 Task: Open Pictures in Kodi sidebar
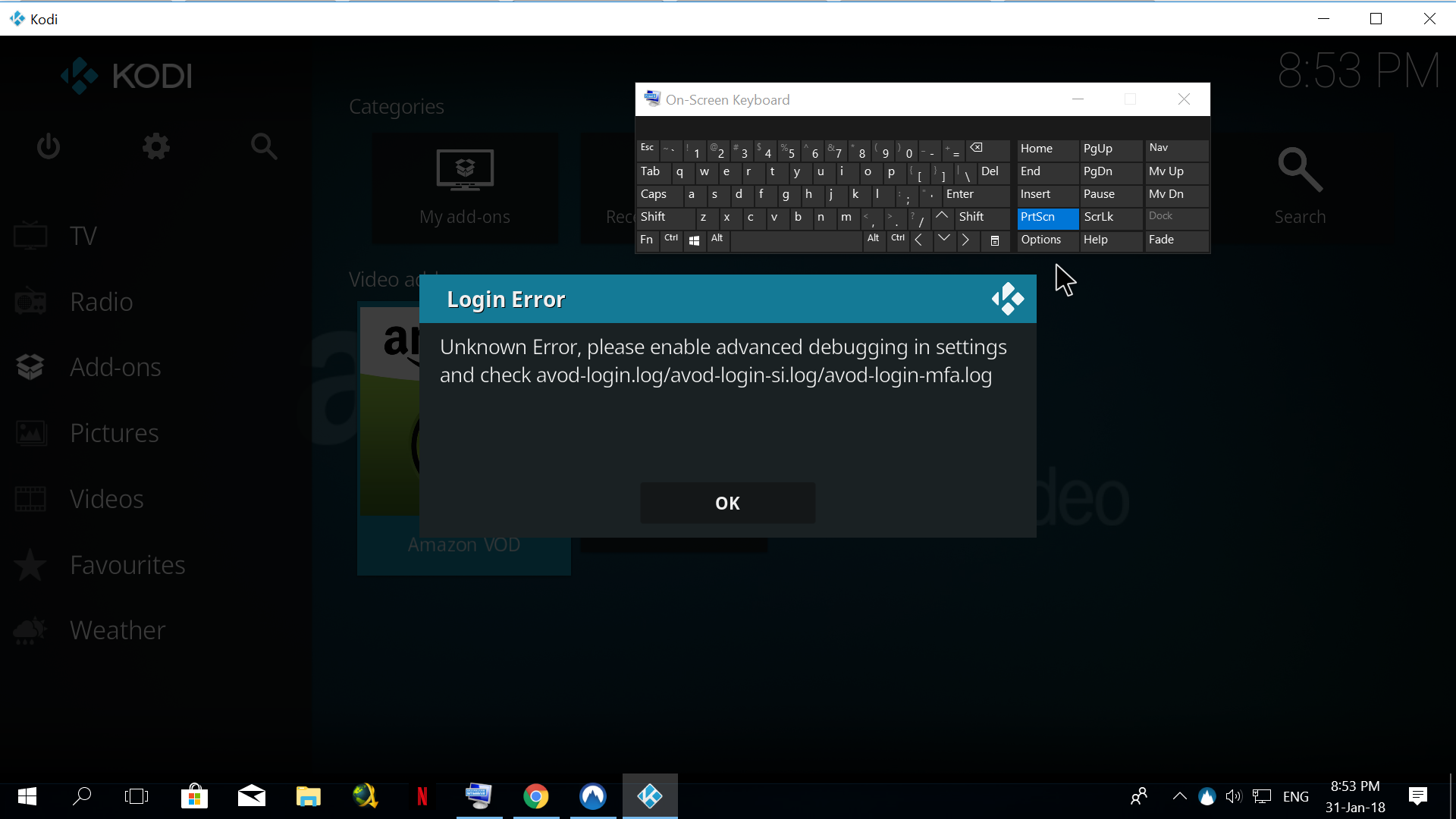(114, 433)
